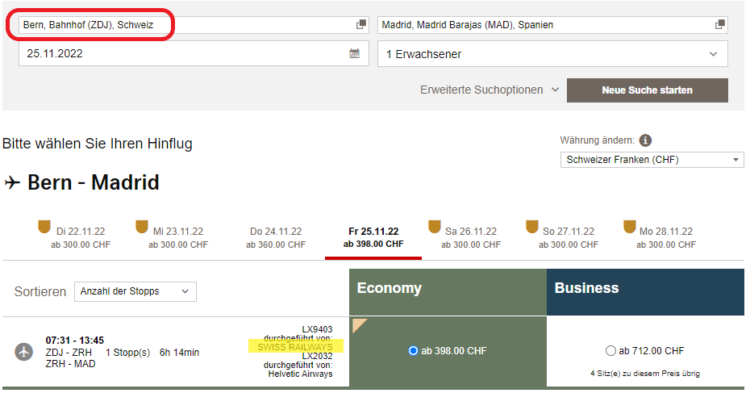Click the ZRH - MAD segment text

point(70,364)
